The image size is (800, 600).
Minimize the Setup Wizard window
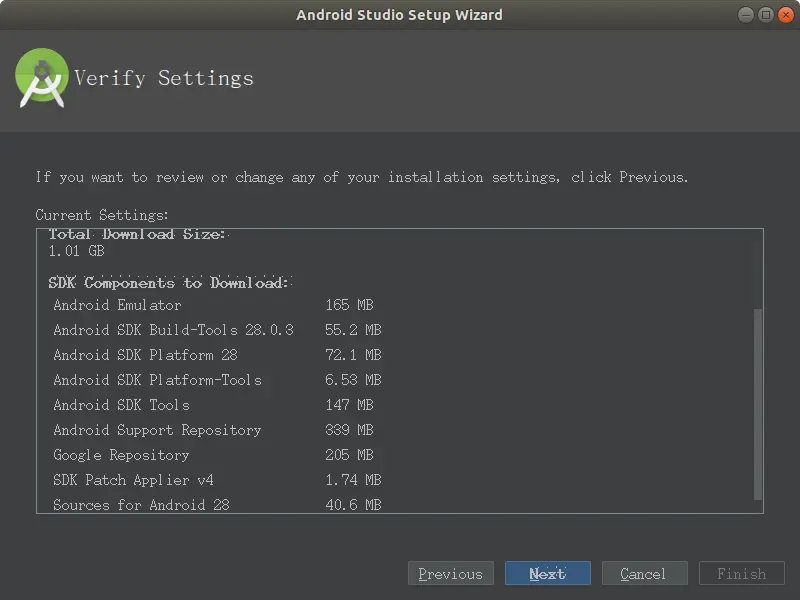click(747, 15)
